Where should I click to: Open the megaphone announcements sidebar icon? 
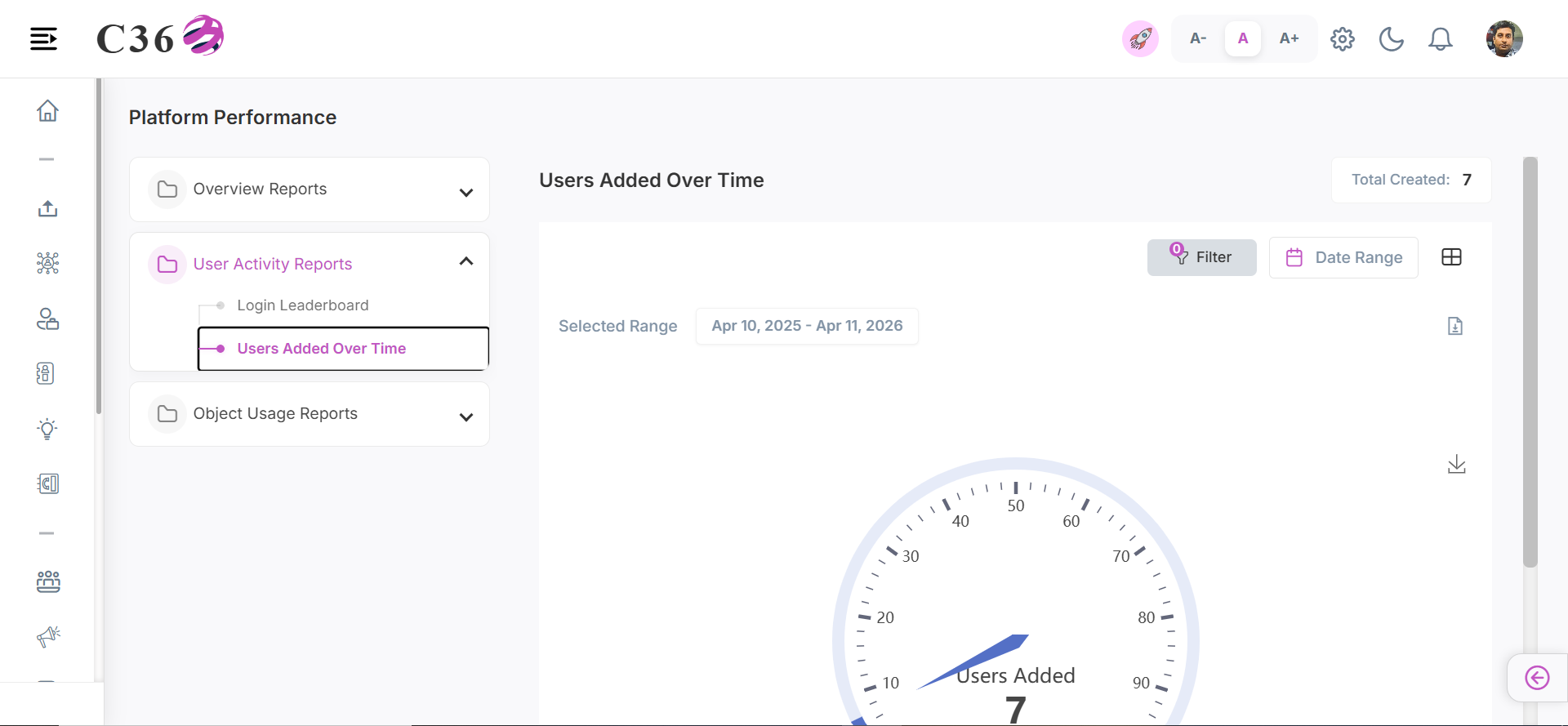(47, 636)
